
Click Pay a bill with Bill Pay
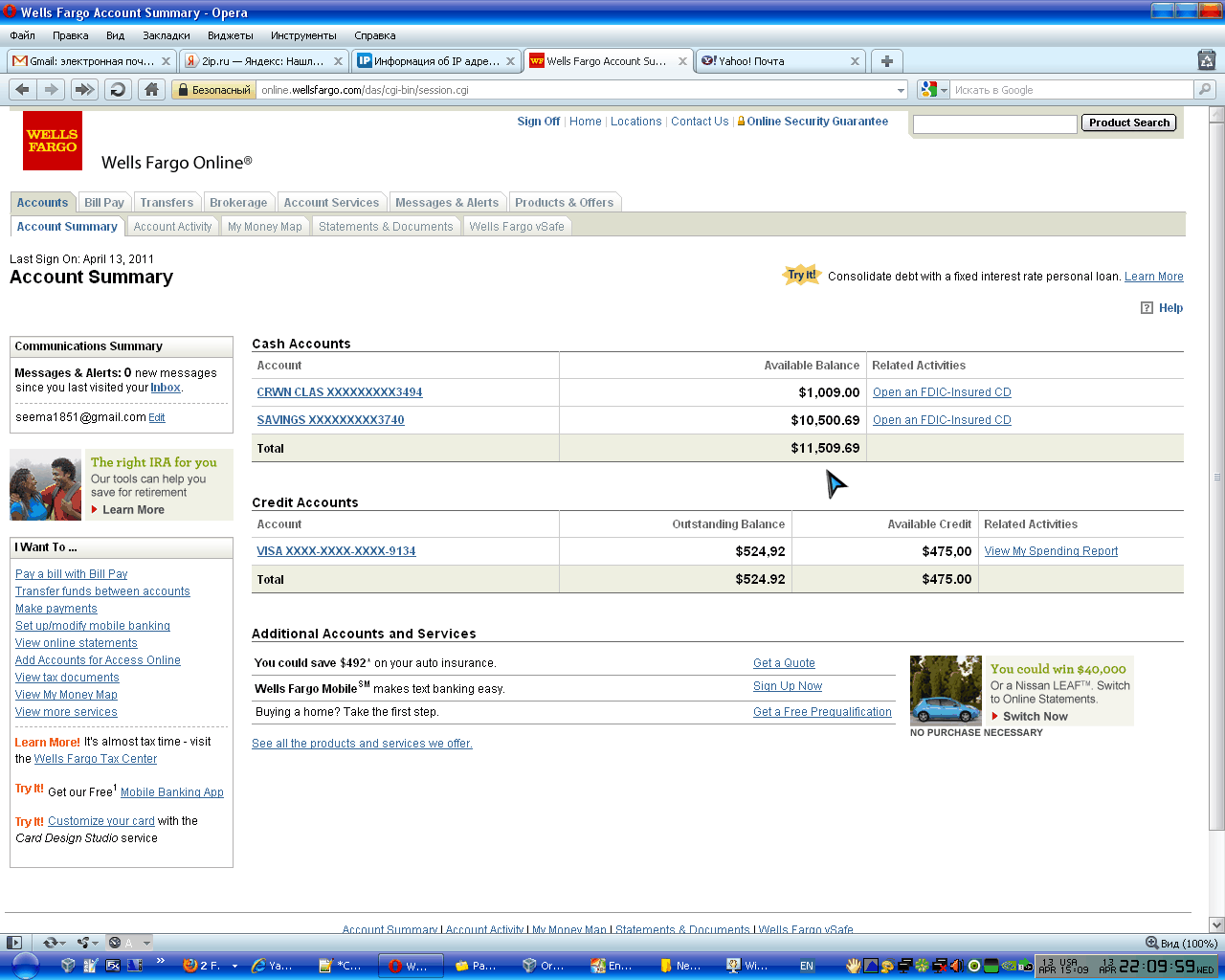72,574
